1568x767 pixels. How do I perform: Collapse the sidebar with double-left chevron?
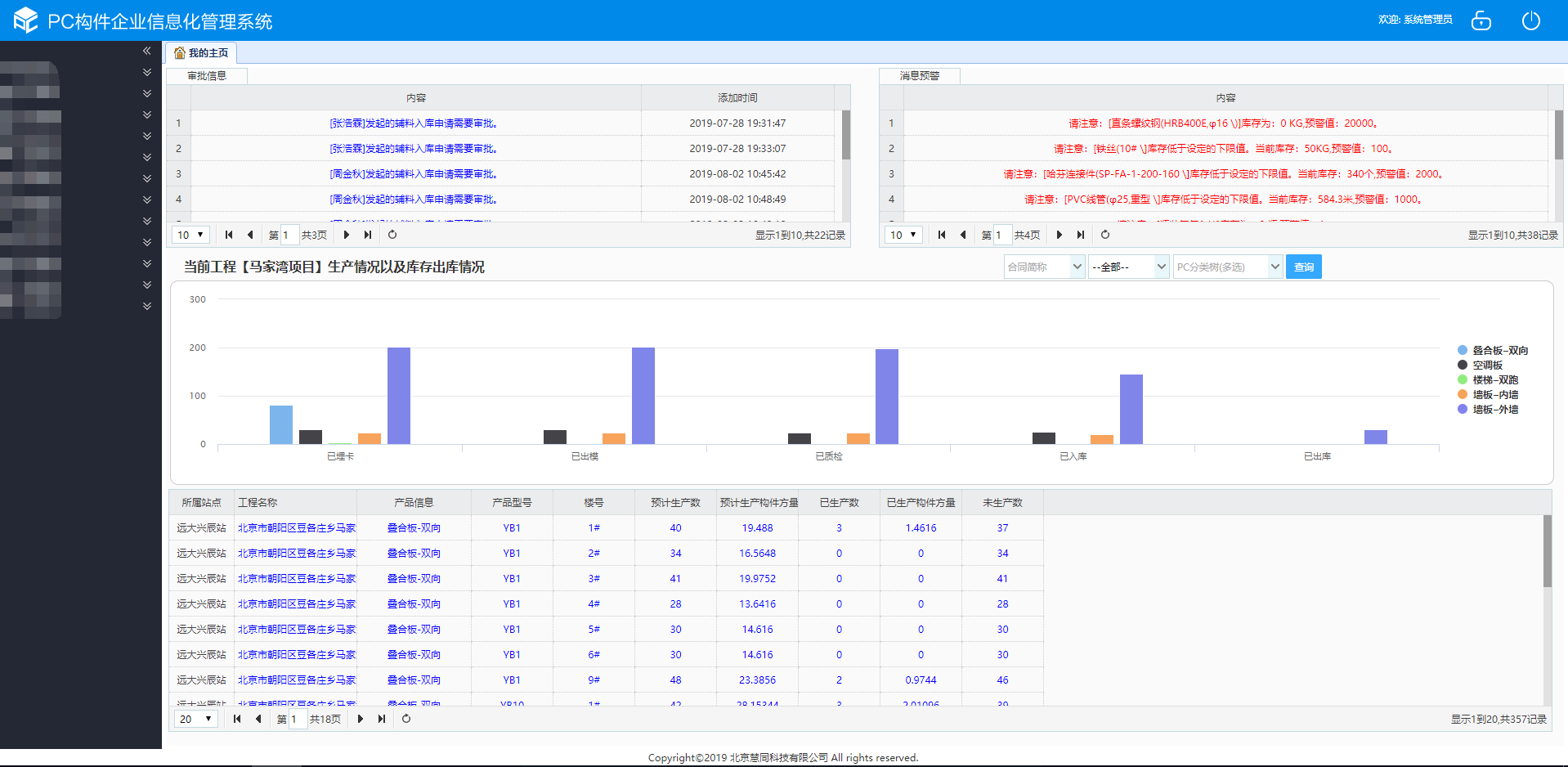point(147,51)
